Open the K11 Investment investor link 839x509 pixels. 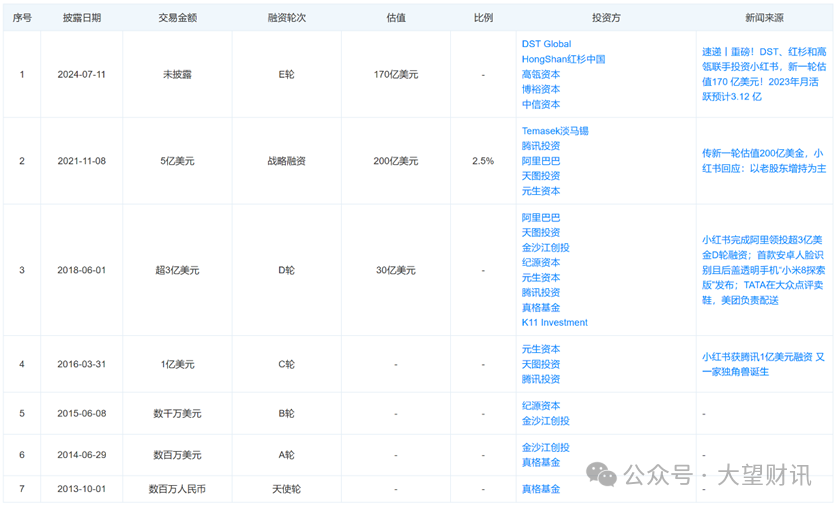[554, 322]
